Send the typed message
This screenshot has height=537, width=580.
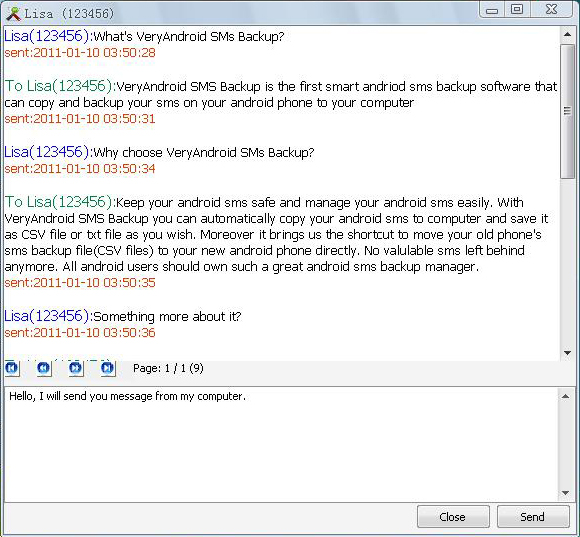tap(533, 517)
